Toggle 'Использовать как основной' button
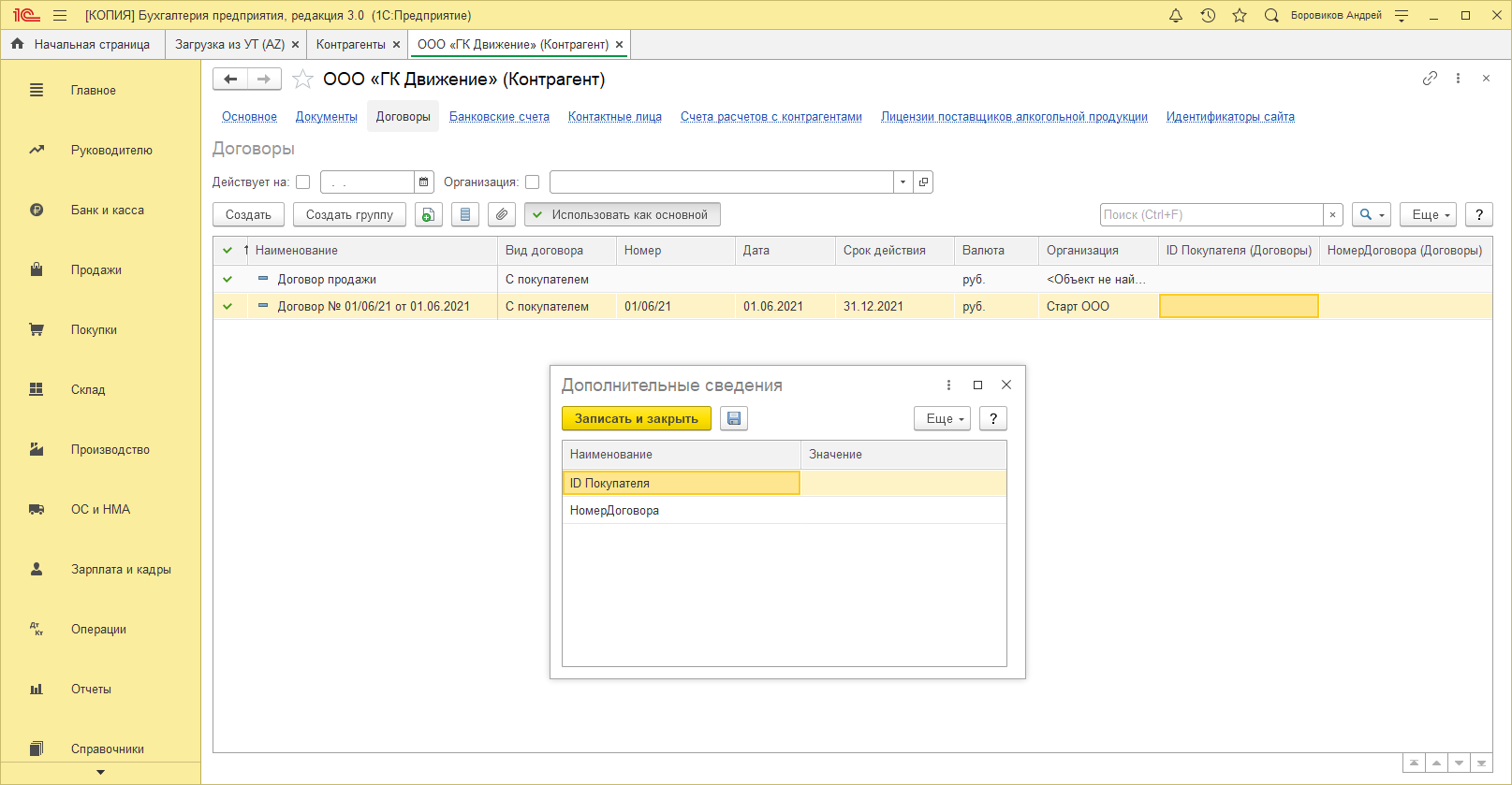Viewport: 1512px width, 785px height. pyautogui.click(x=622, y=214)
